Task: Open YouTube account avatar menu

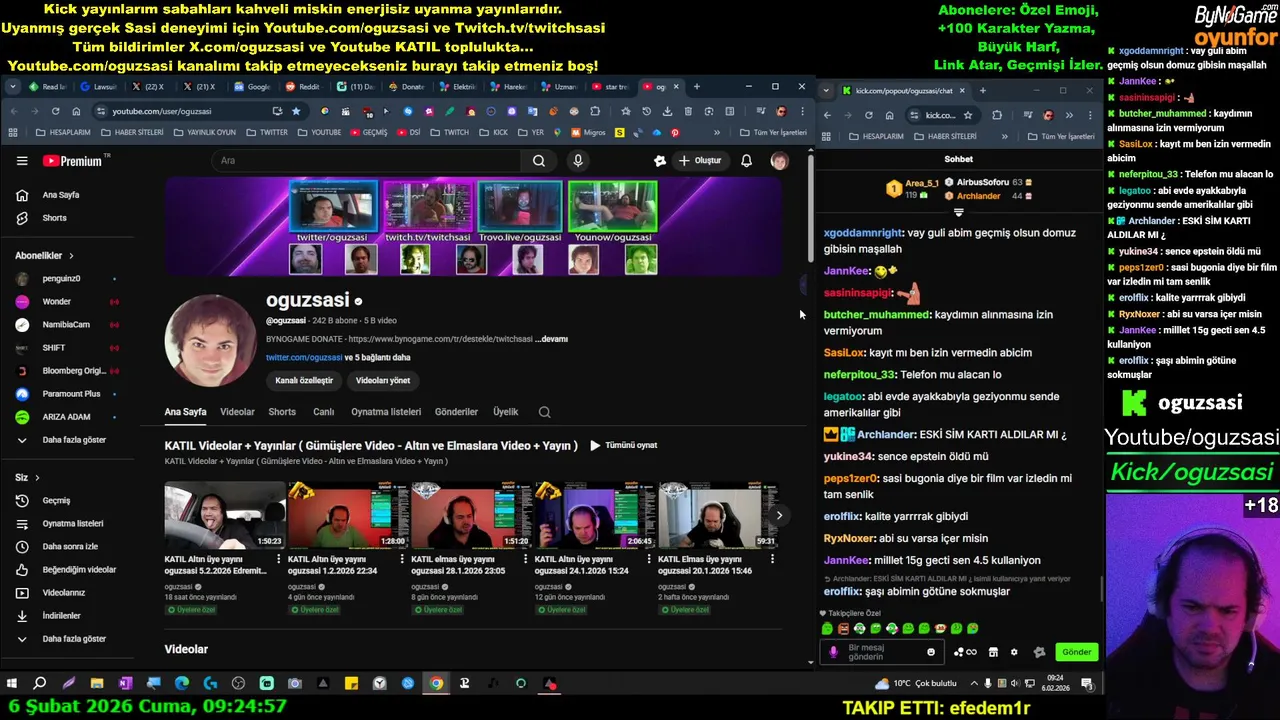Action: (779, 161)
